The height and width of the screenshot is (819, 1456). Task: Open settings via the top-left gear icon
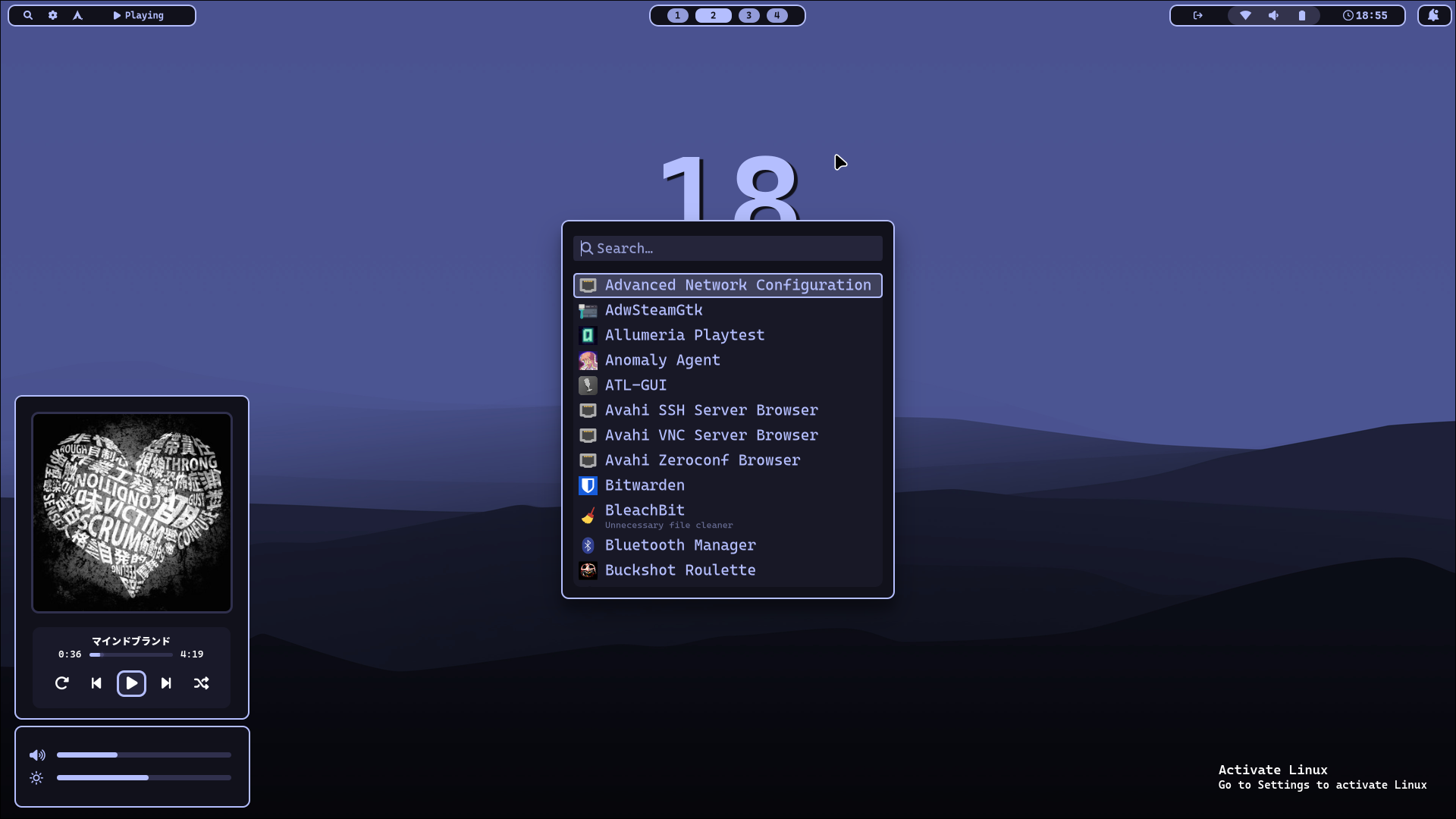pyautogui.click(x=53, y=15)
